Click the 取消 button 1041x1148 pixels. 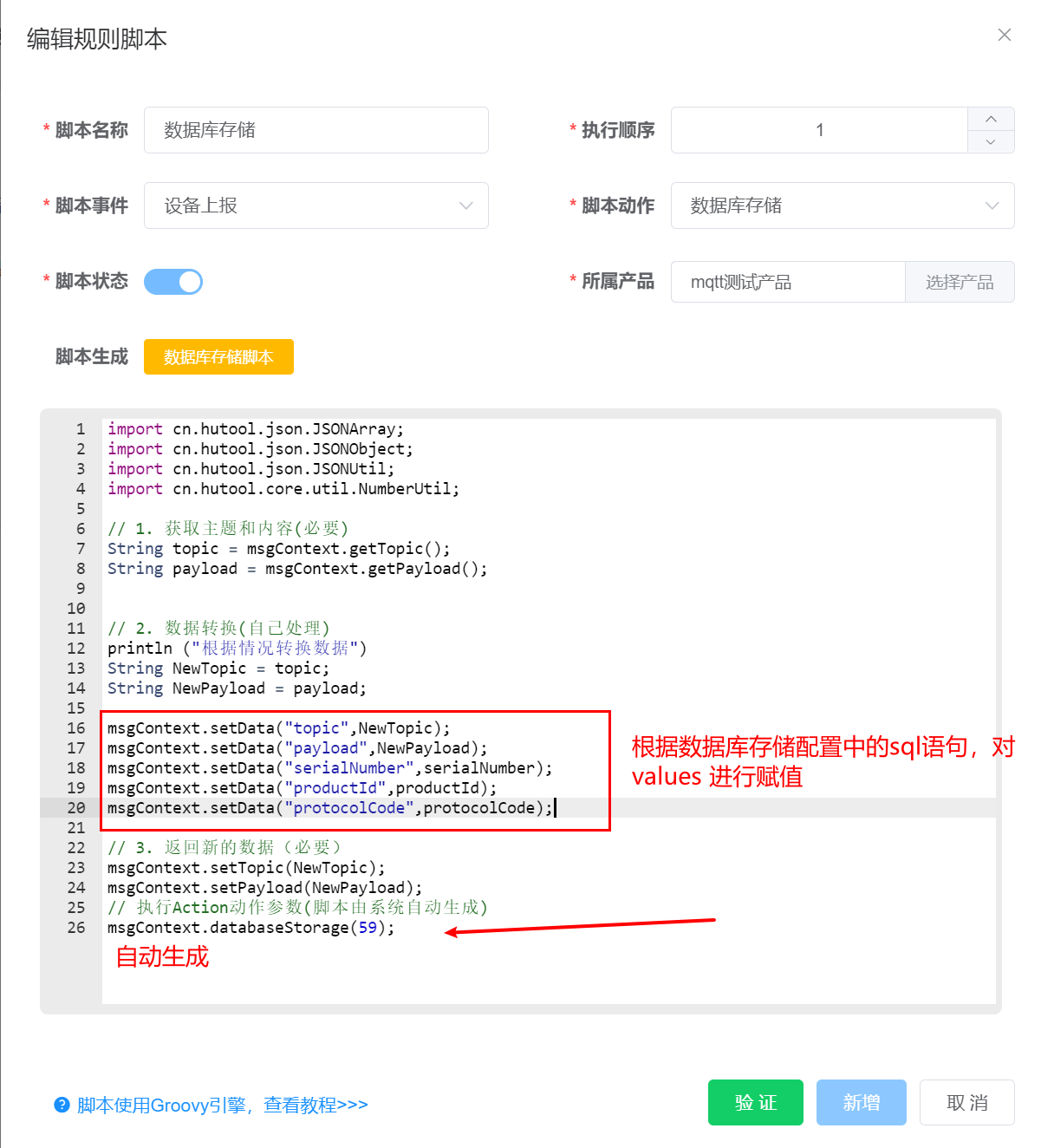(966, 1102)
